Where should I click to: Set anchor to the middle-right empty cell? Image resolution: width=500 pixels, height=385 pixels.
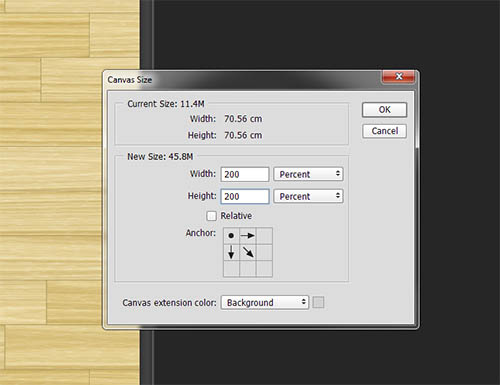pos(264,252)
